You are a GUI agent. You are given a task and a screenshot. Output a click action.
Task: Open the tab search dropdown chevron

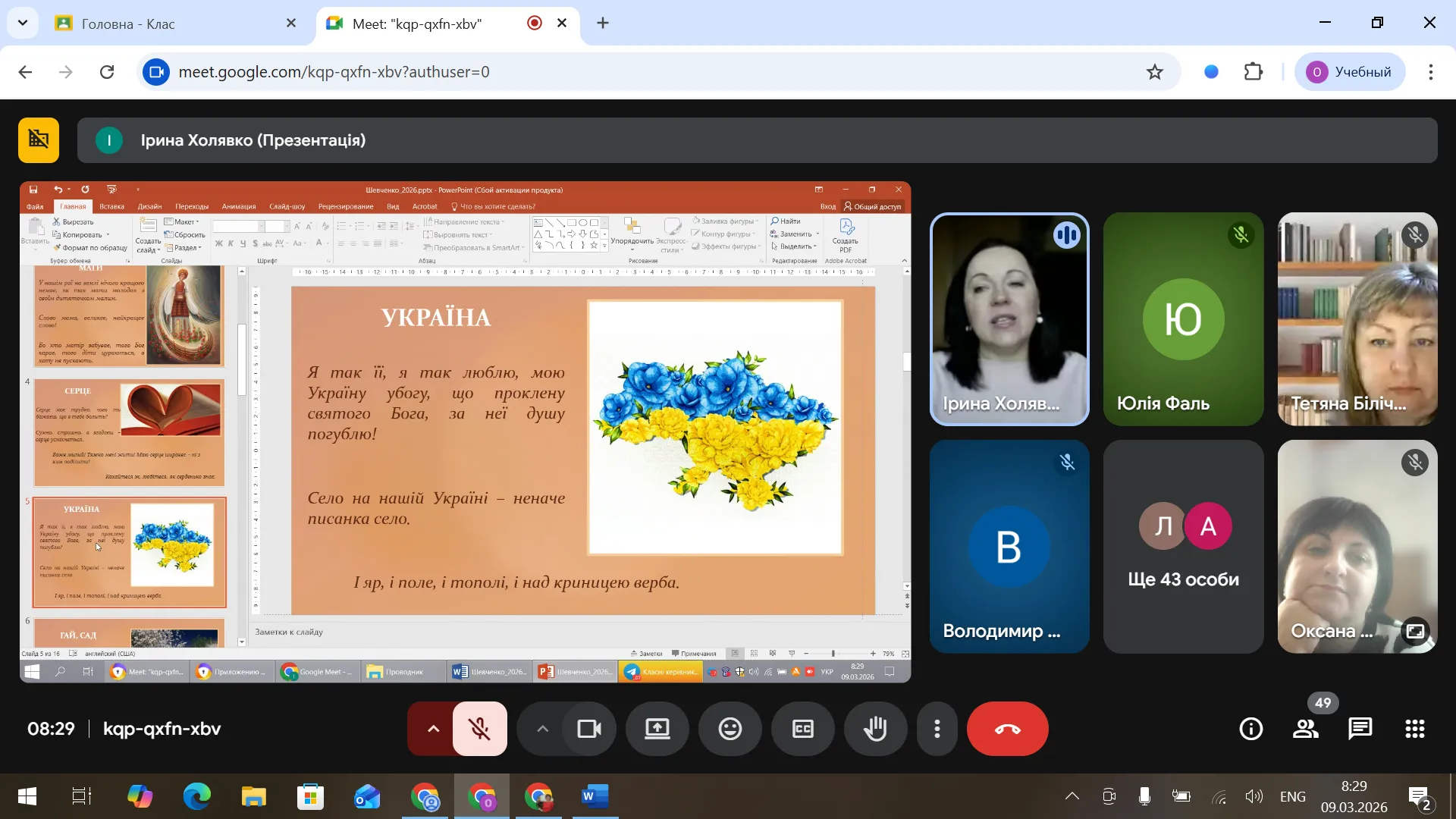click(x=23, y=23)
